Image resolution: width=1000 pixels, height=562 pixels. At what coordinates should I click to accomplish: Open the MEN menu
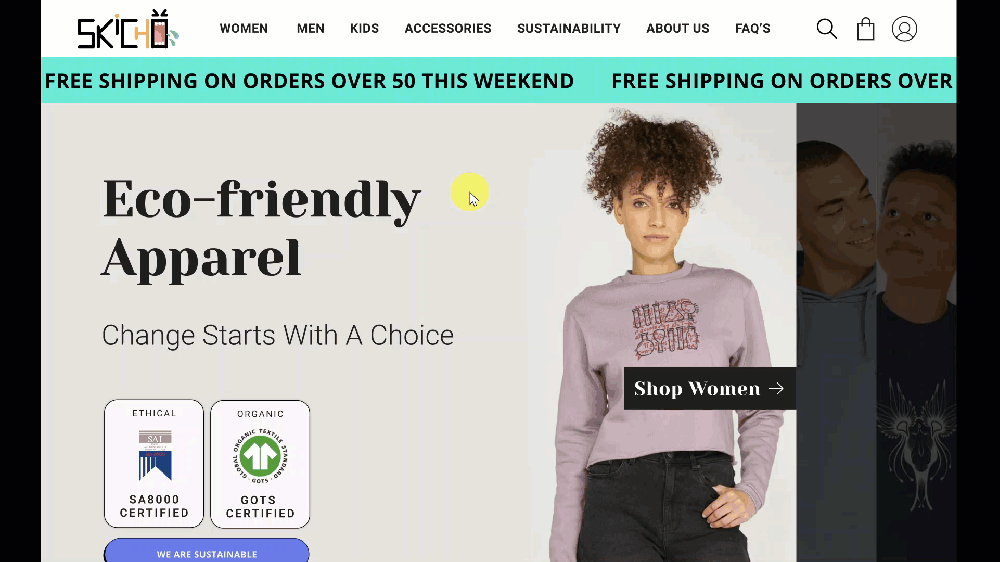coord(311,29)
